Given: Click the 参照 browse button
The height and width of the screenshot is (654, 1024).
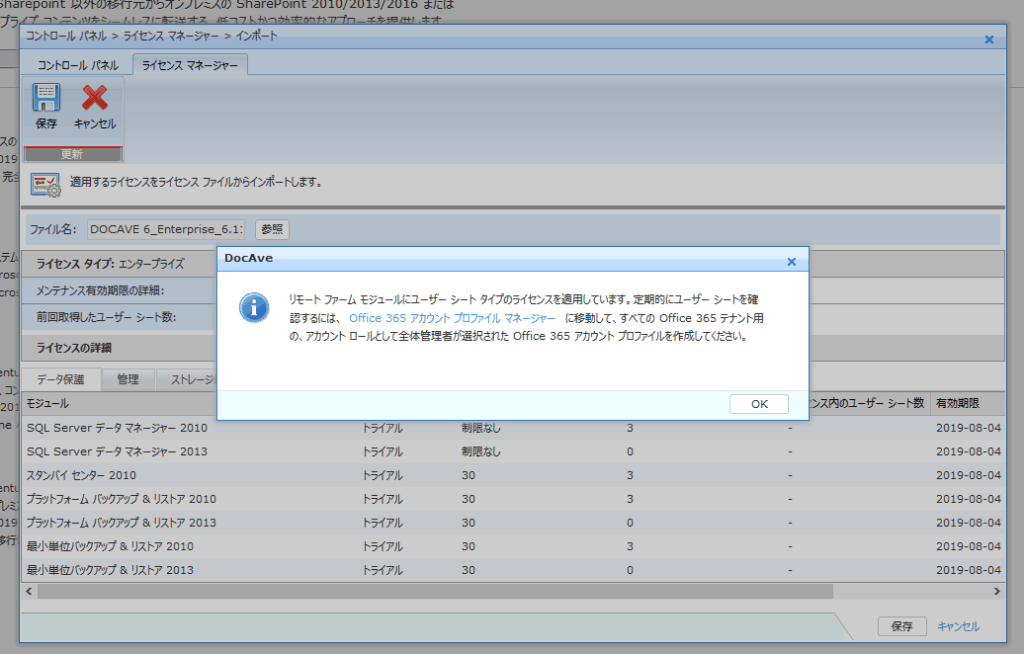Looking at the screenshot, I should point(272,229).
